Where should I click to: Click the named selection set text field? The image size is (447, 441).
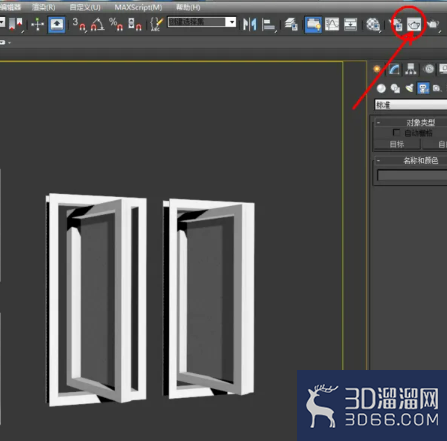click(x=197, y=22)
